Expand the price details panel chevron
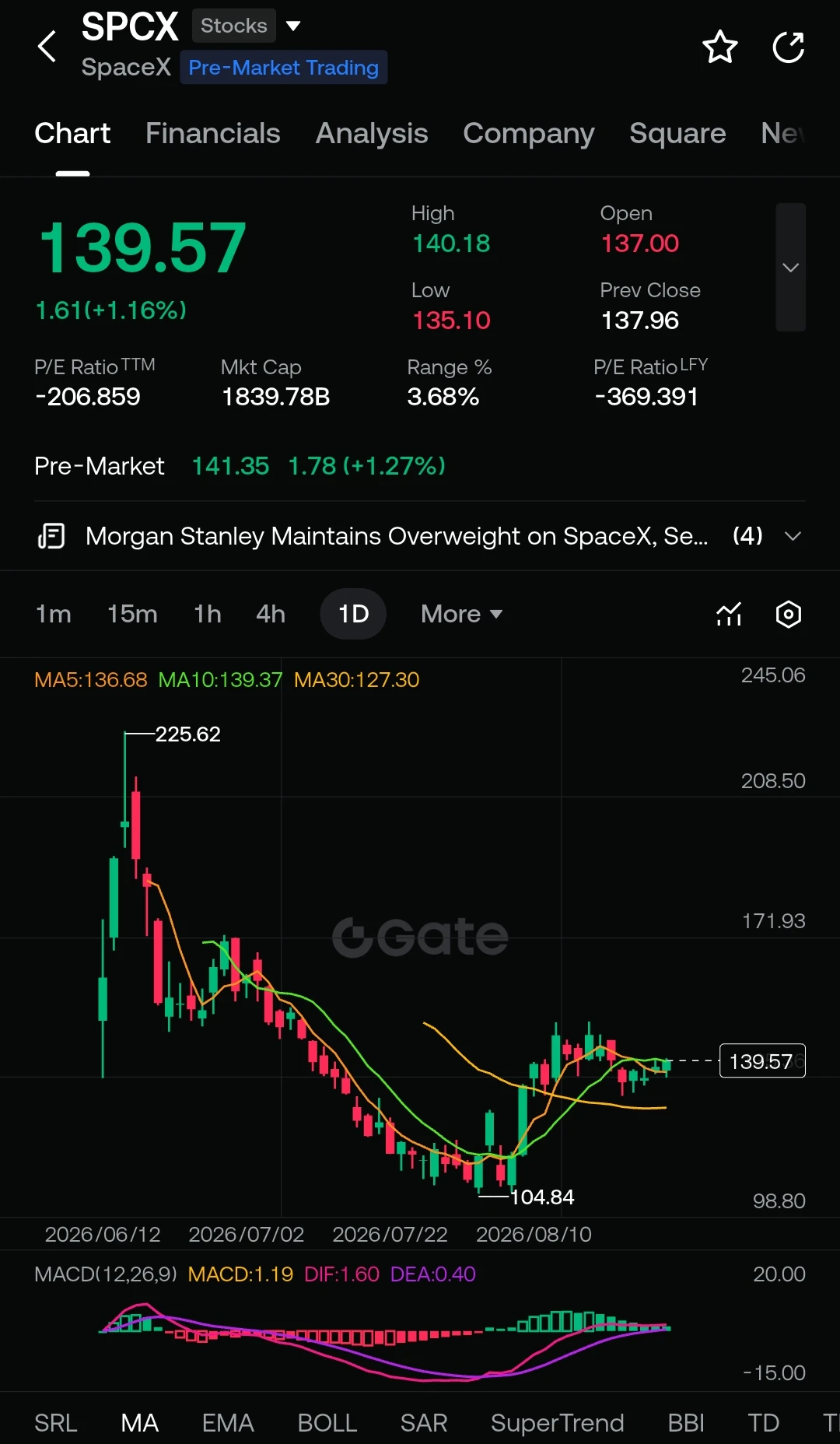 click(x=791, y=268)
